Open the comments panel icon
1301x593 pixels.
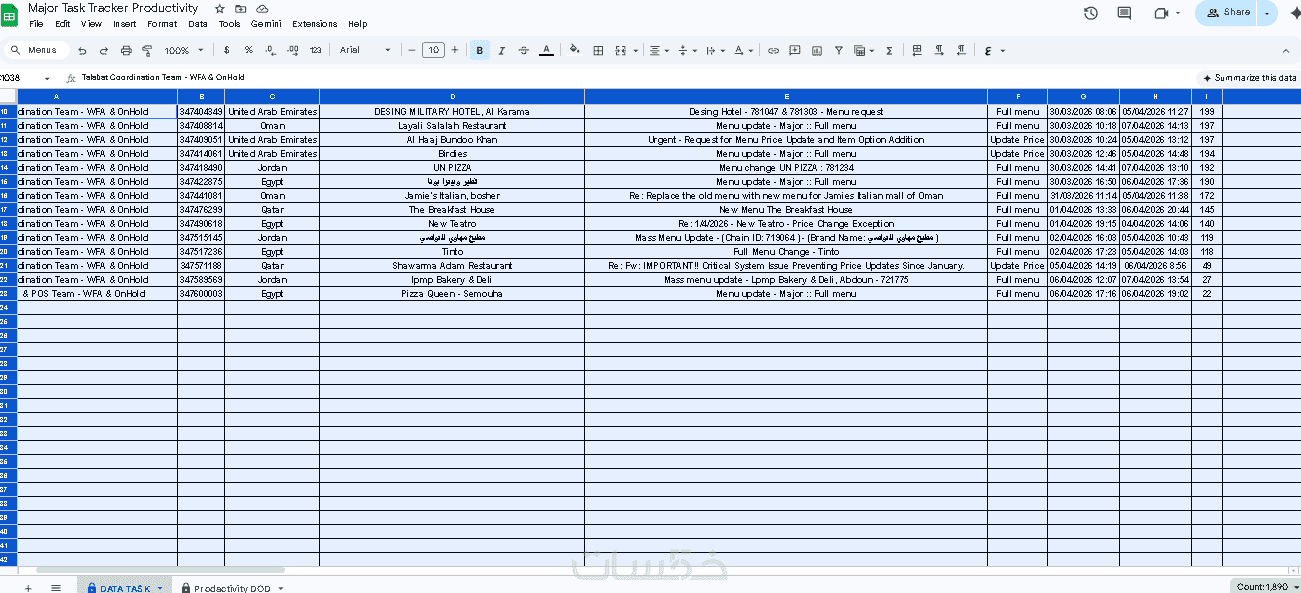(x=1124, y=13)
